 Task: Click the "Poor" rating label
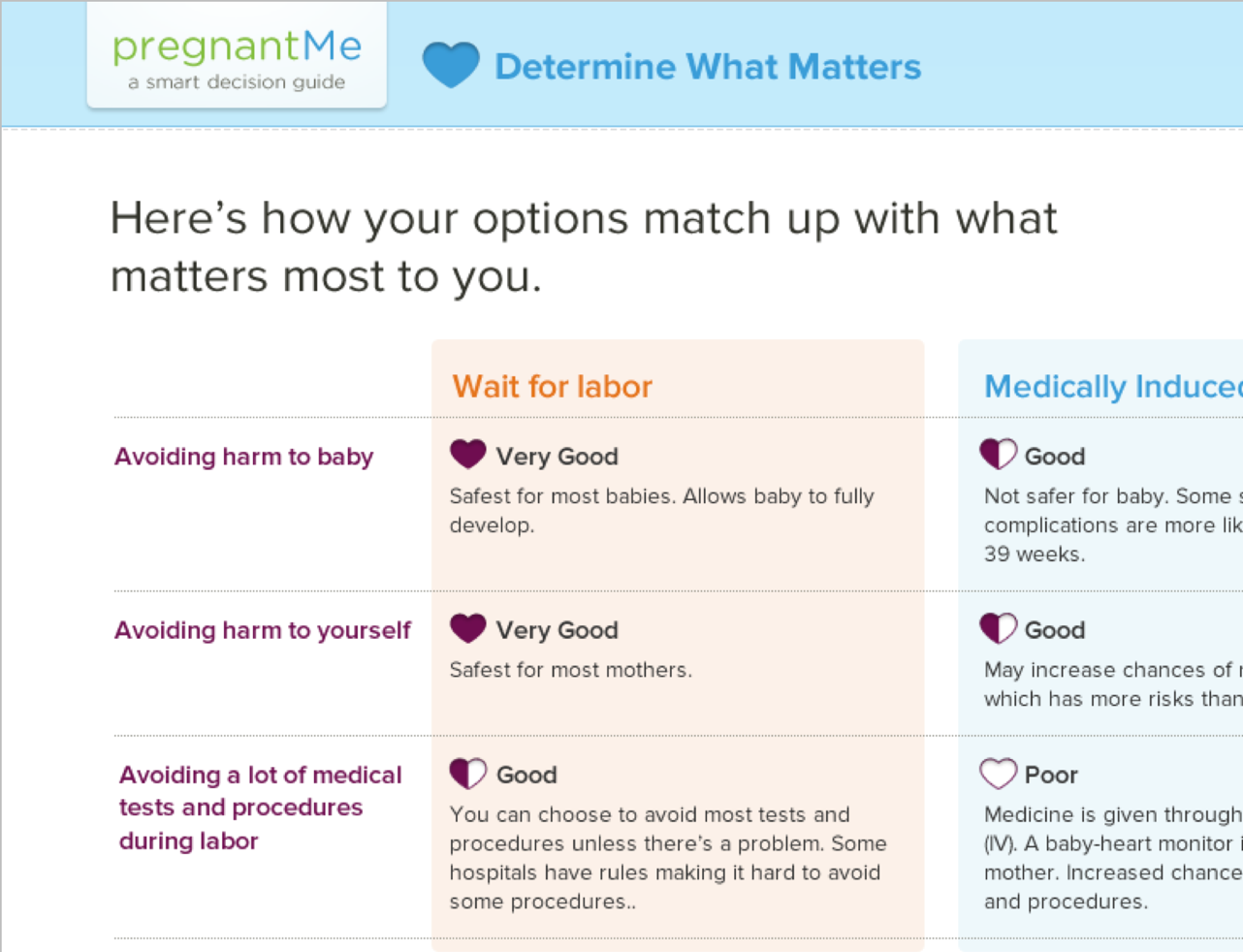pyautogui.click(x=1051, y=775)
